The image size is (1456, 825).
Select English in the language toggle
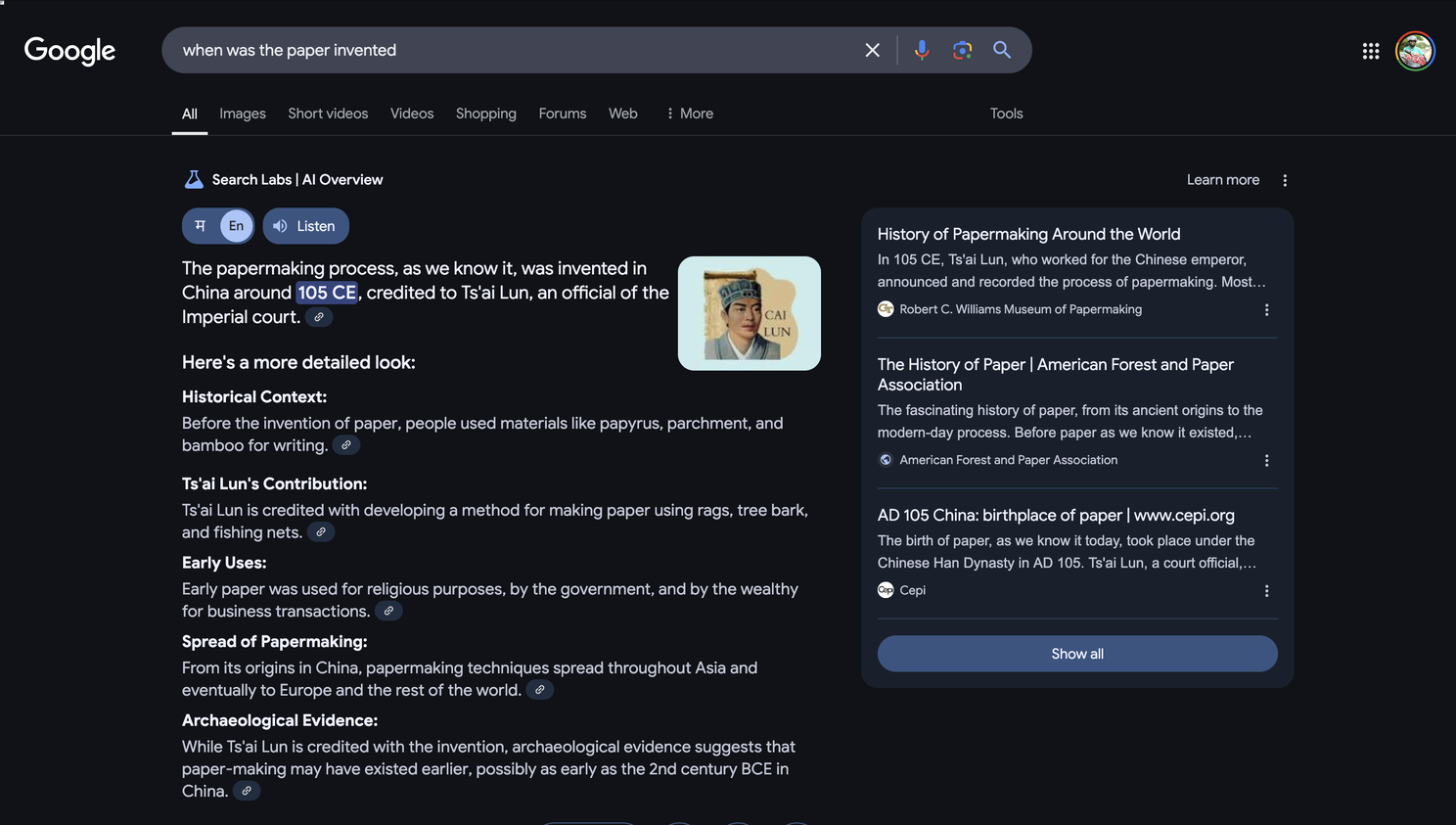pos(236,226)
